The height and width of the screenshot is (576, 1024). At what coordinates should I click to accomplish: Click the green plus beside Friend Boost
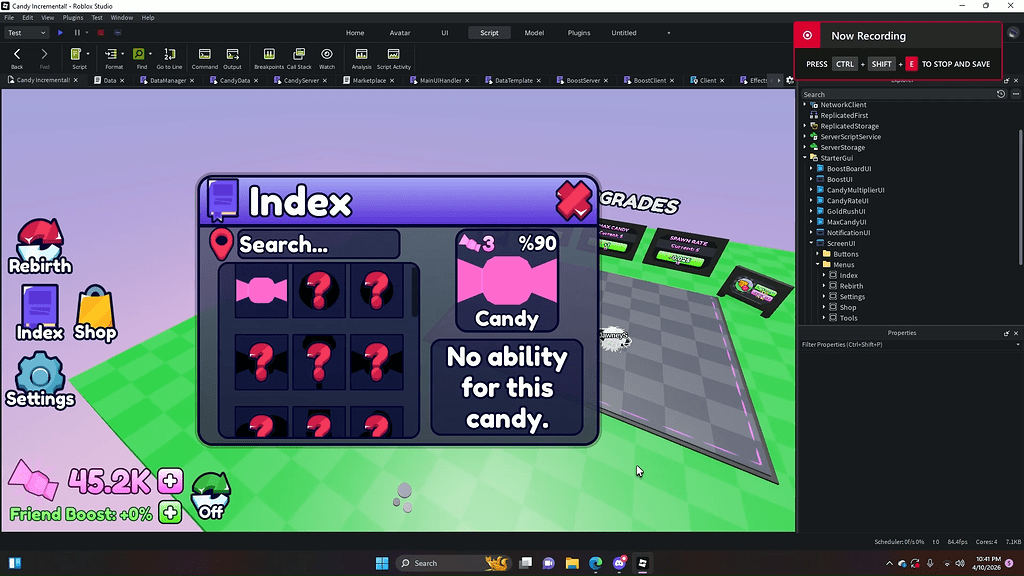(x=170, y=513)
